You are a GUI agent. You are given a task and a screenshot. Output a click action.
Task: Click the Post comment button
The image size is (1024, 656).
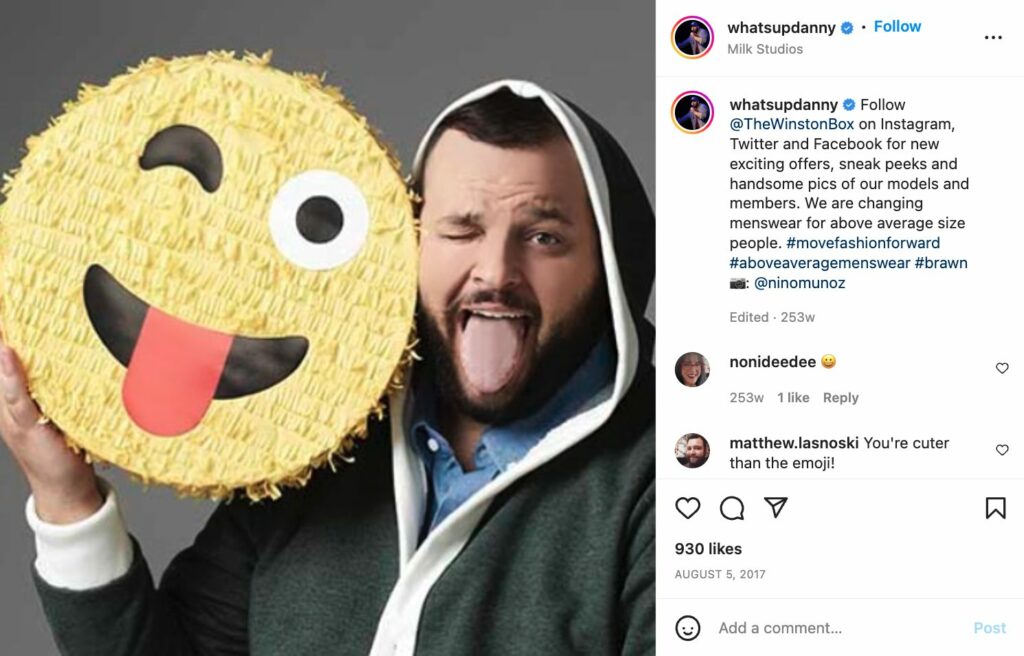click(989, 628)
